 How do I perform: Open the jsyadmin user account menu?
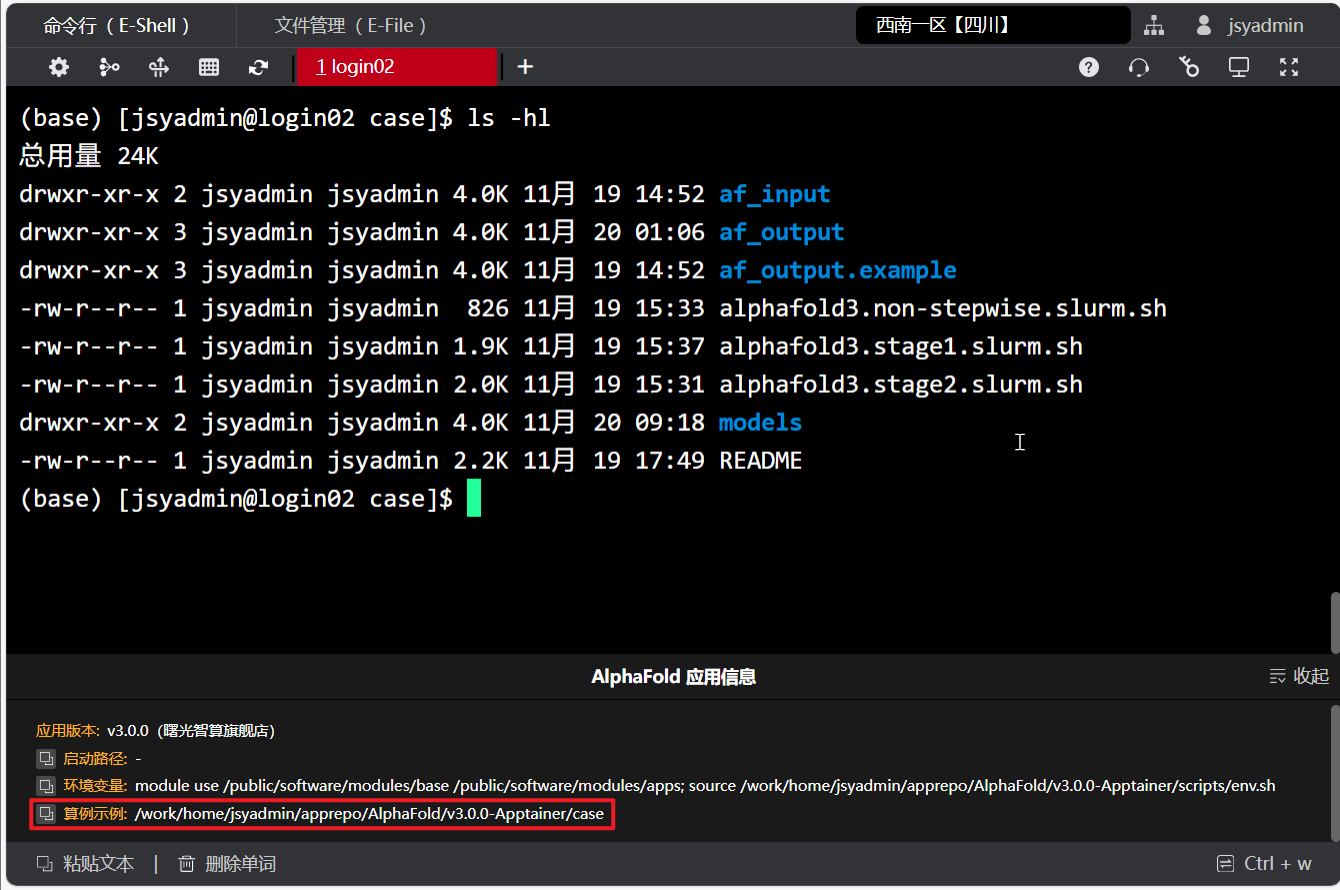click(x=1250, y=26)
